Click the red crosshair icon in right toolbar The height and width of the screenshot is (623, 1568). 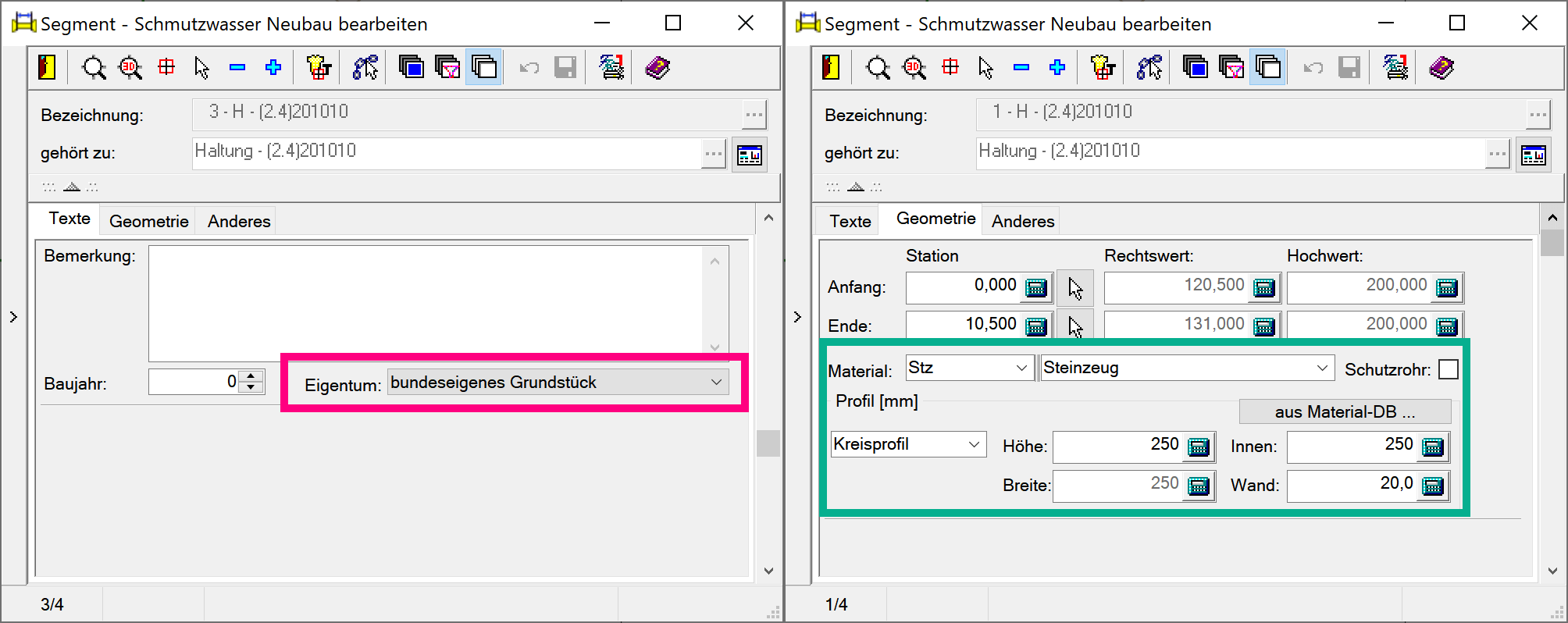[x=950, y=67]
